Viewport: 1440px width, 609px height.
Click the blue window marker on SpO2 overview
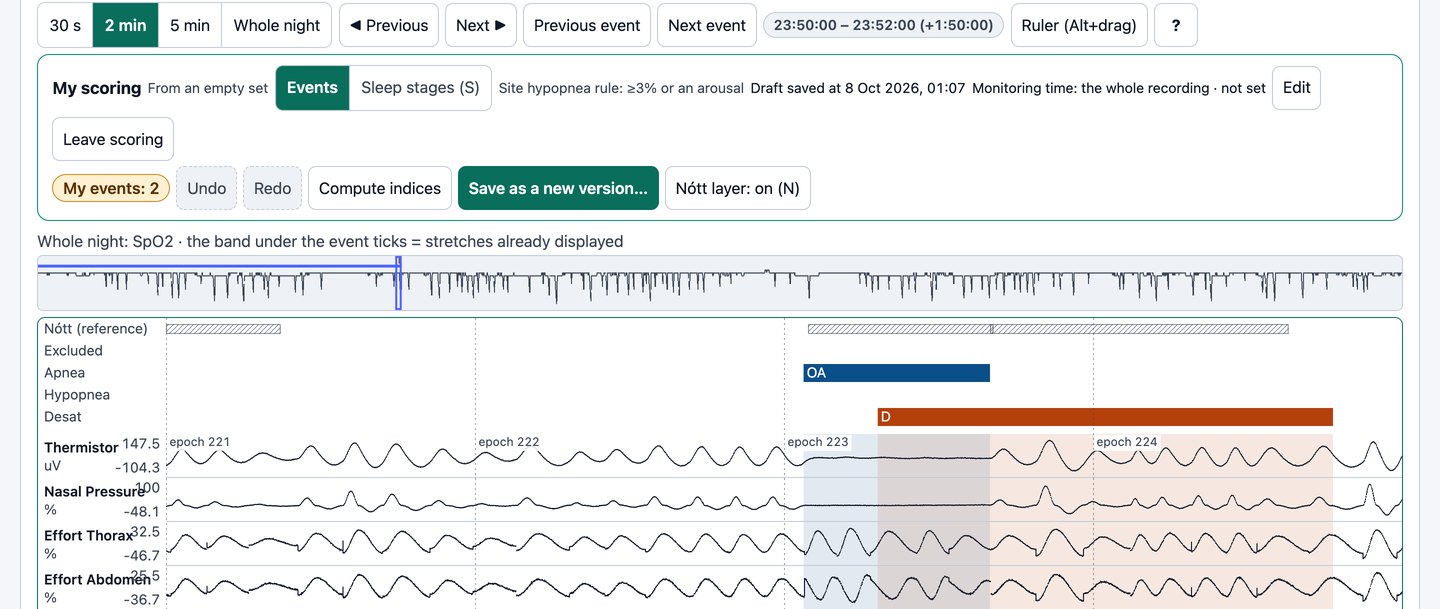pos(398,283)
